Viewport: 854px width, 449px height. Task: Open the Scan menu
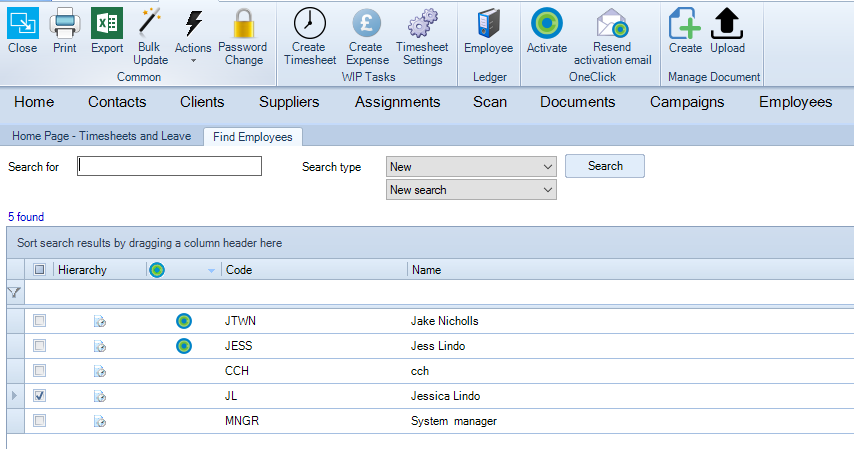(x=490, y=102)
